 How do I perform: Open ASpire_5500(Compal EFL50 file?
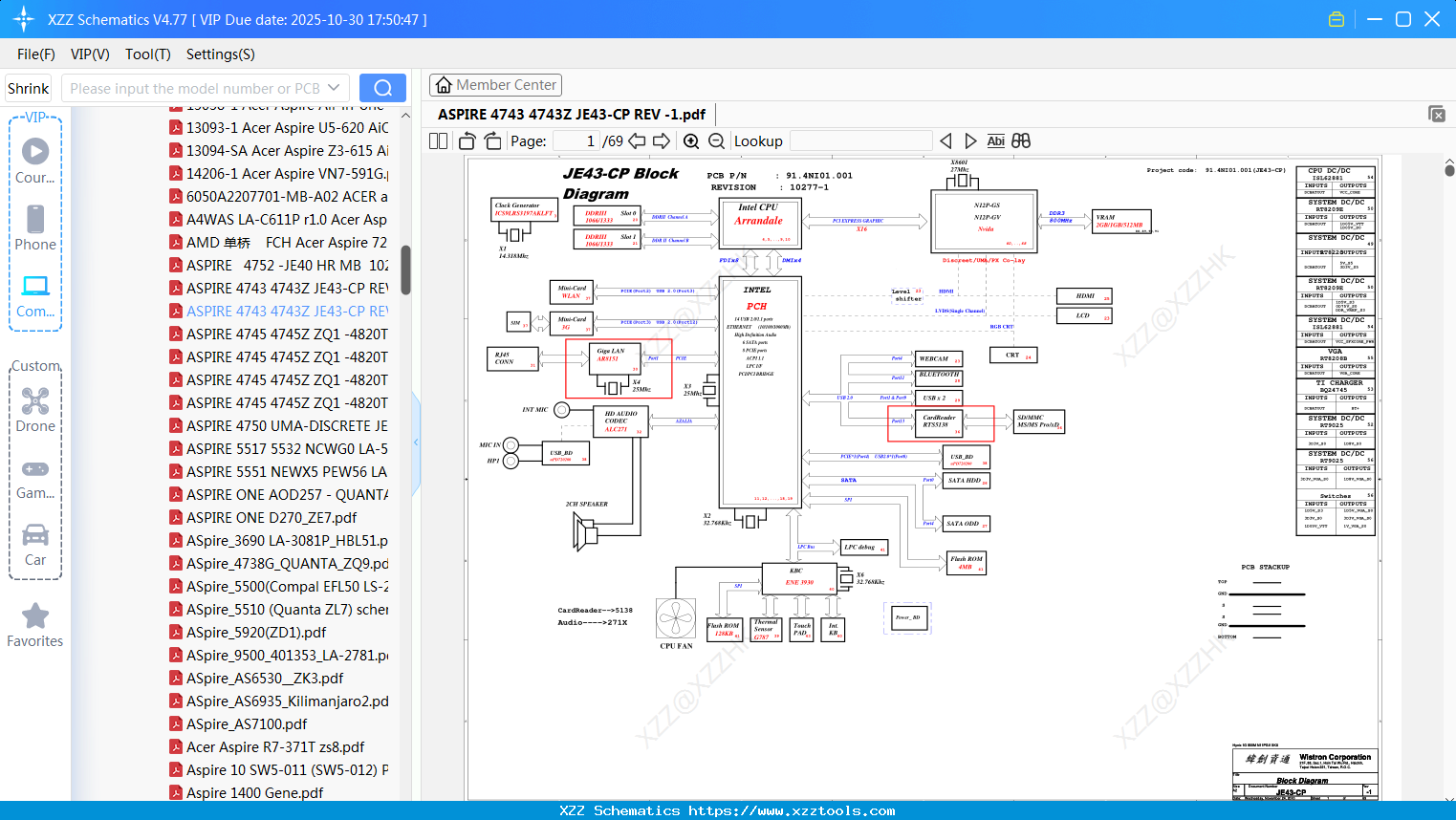[x=279, y=587]
